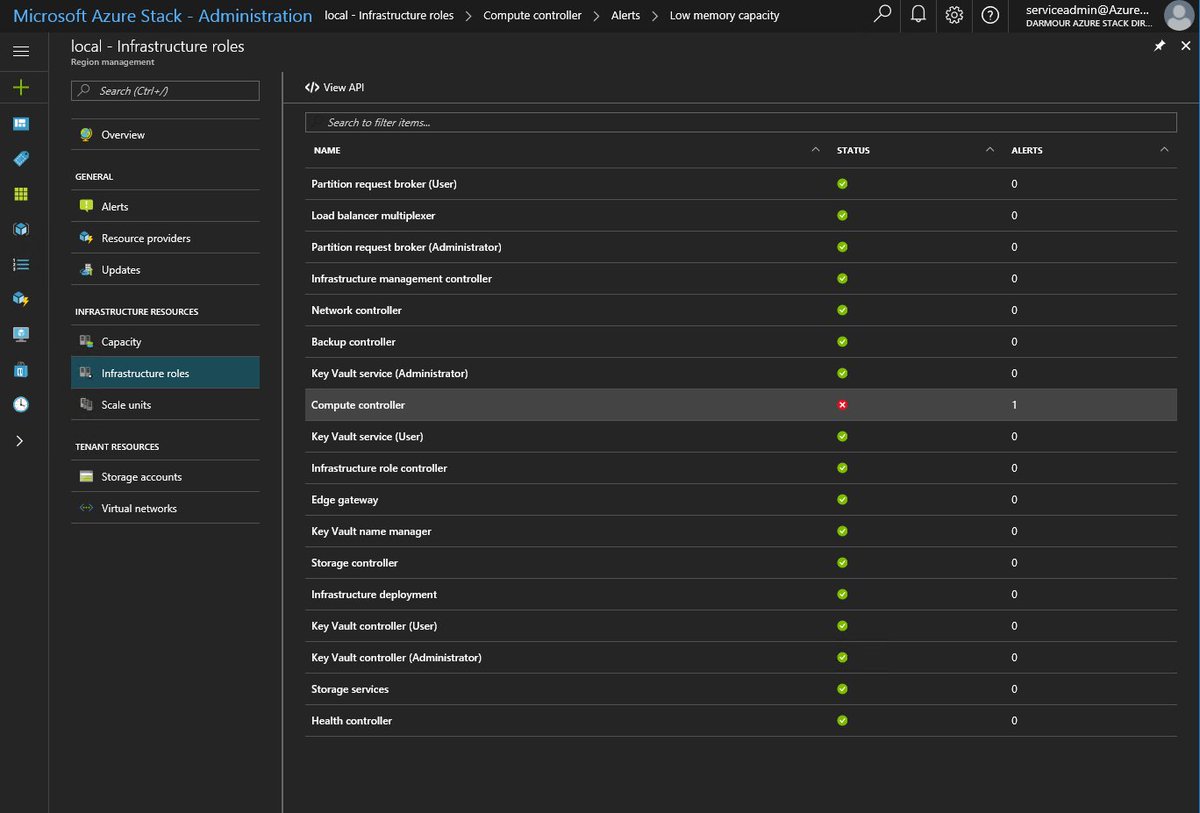Go to Compute controller breadcrumb
The image size is (1200, 813).
pos(532,16)
